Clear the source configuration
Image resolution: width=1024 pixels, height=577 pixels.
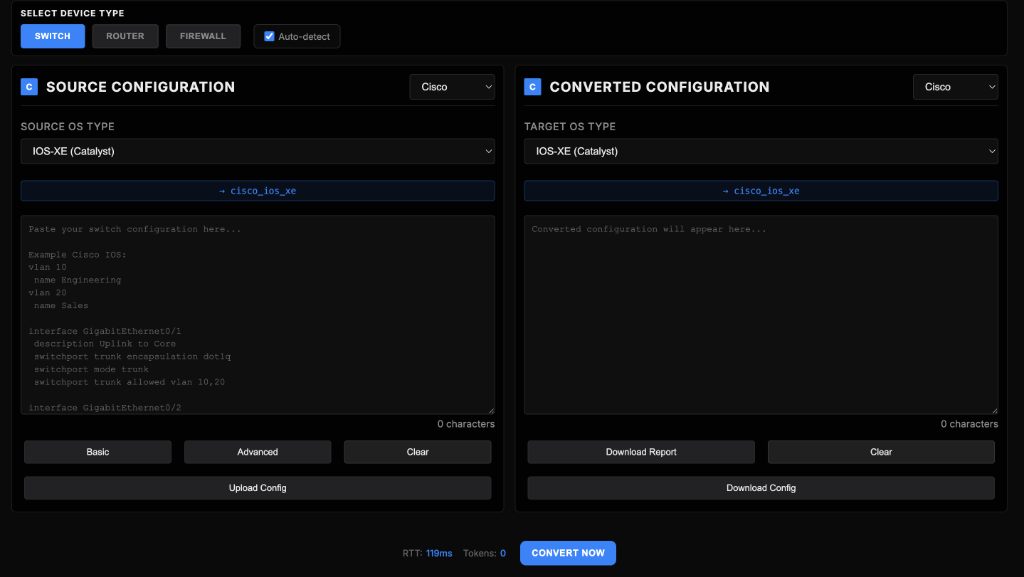417,451
